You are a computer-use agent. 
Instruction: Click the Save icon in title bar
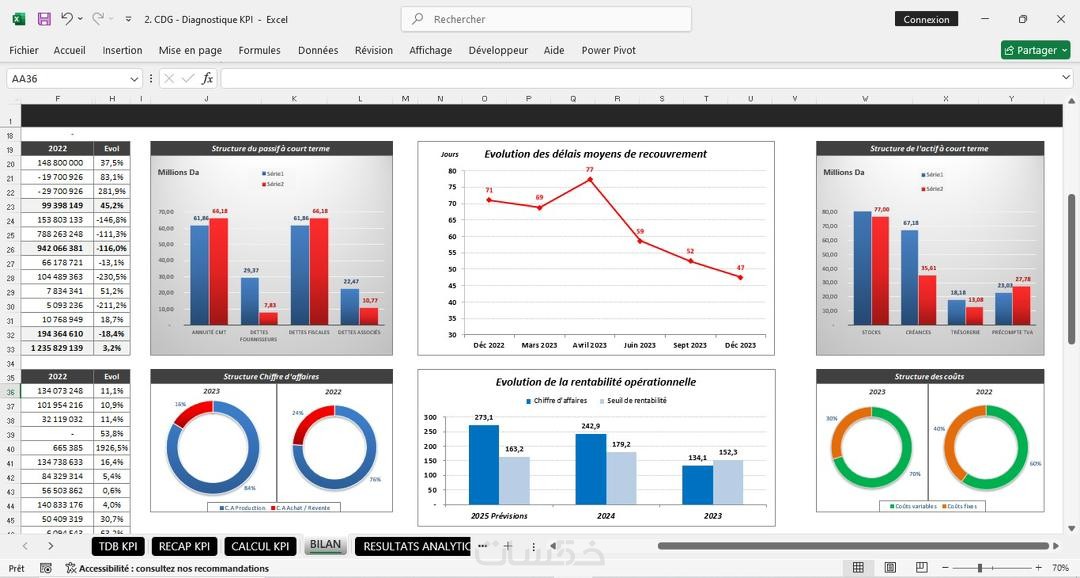point(44,19)
